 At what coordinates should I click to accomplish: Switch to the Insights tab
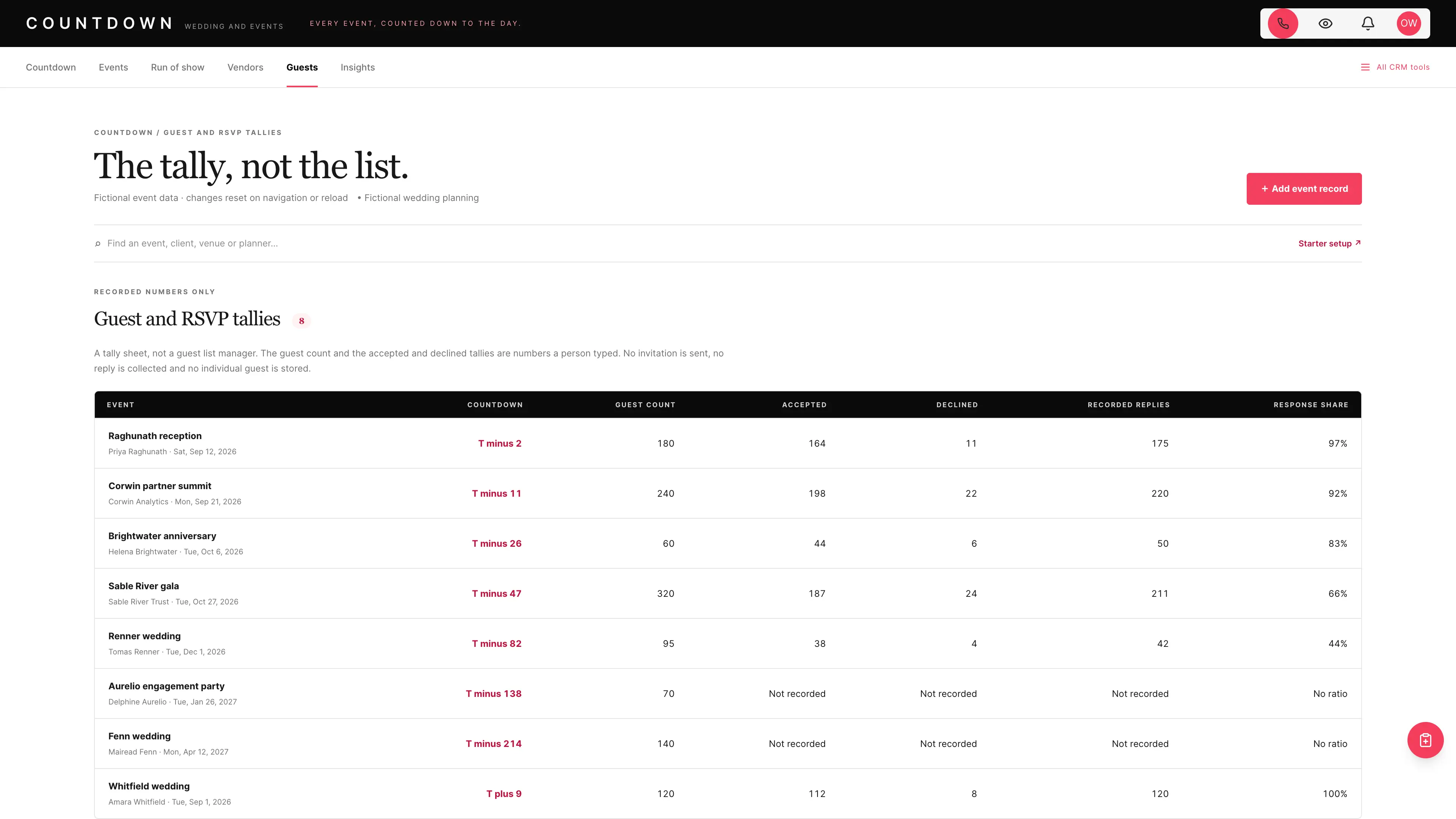[358, 67]
